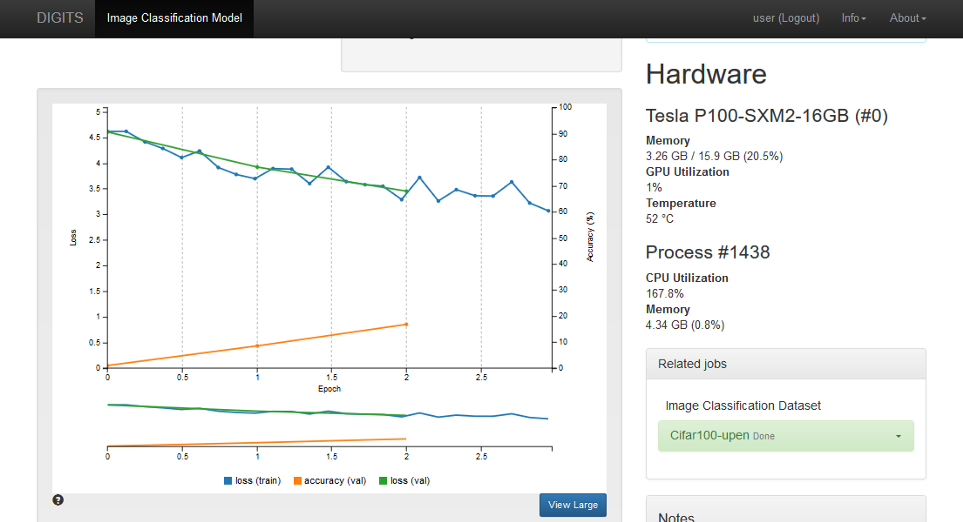Click the green val loss point at epoch 1

(x=257, y=167)
